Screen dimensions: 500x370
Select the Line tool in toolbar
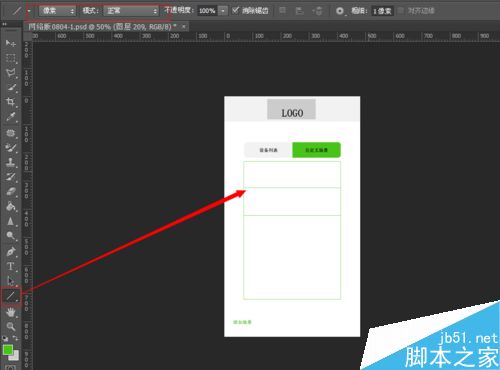click(11, 296)
